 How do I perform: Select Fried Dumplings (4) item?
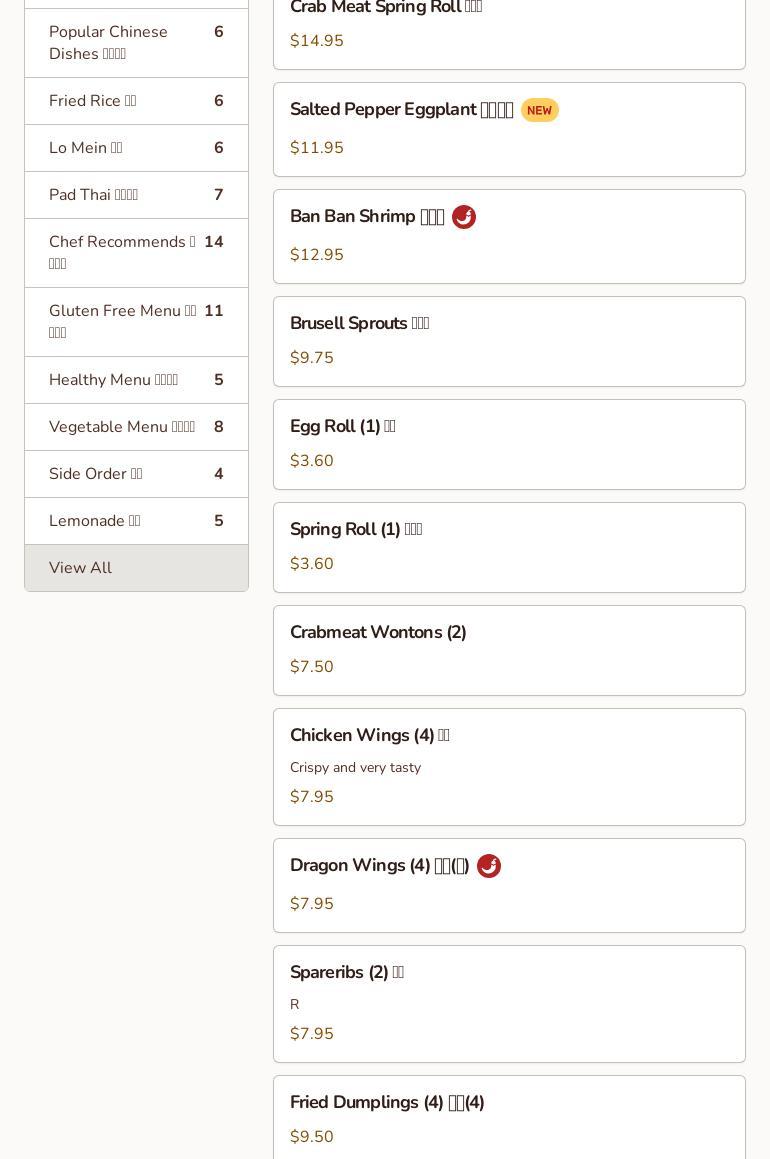pos(509,1118)
